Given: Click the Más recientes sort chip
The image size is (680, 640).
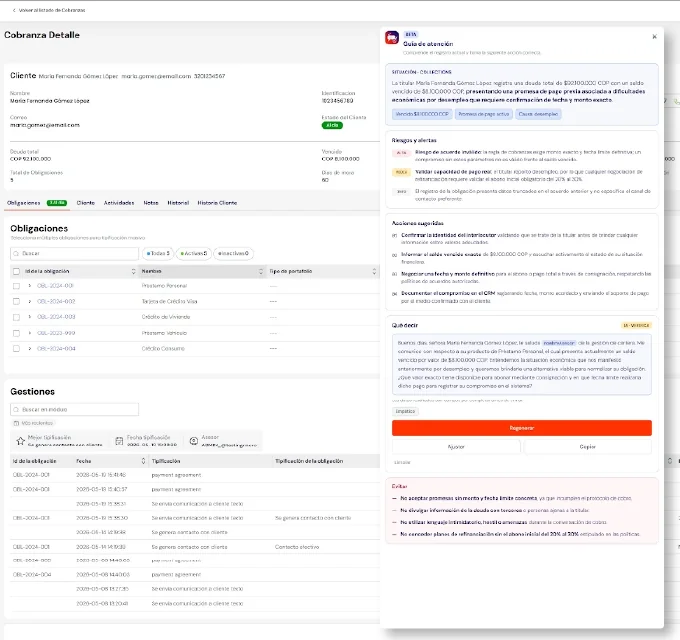Looking at the screenshot, I should coord(34,423).
